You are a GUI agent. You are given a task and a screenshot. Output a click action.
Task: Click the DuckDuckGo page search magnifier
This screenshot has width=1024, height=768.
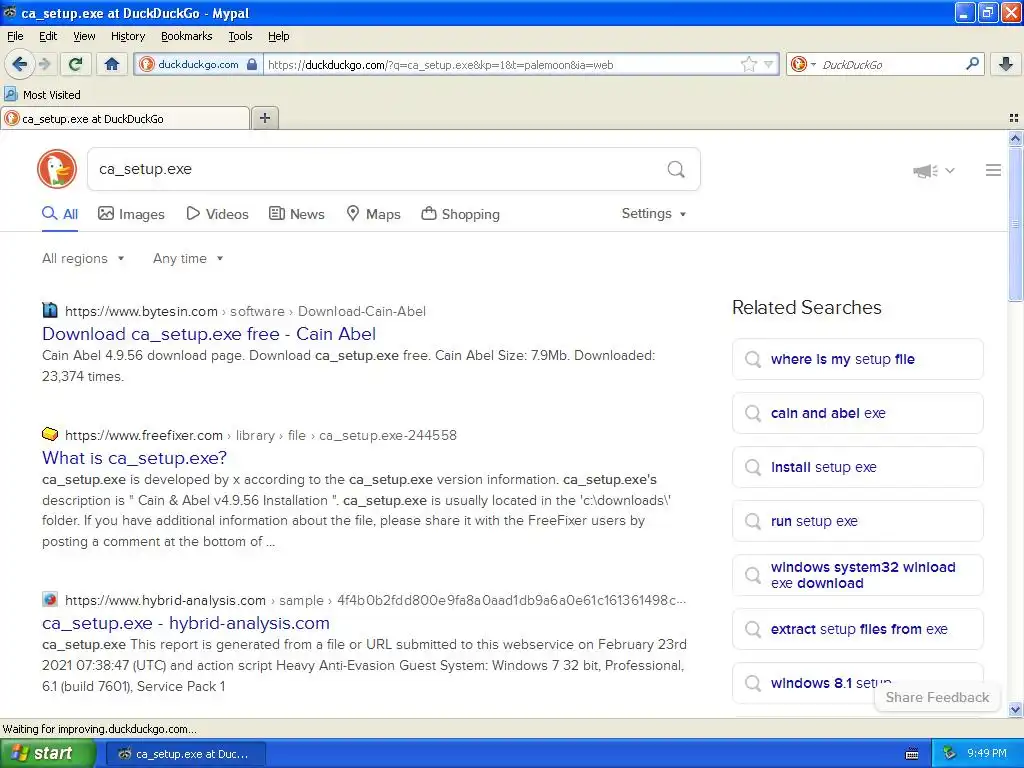676,169
